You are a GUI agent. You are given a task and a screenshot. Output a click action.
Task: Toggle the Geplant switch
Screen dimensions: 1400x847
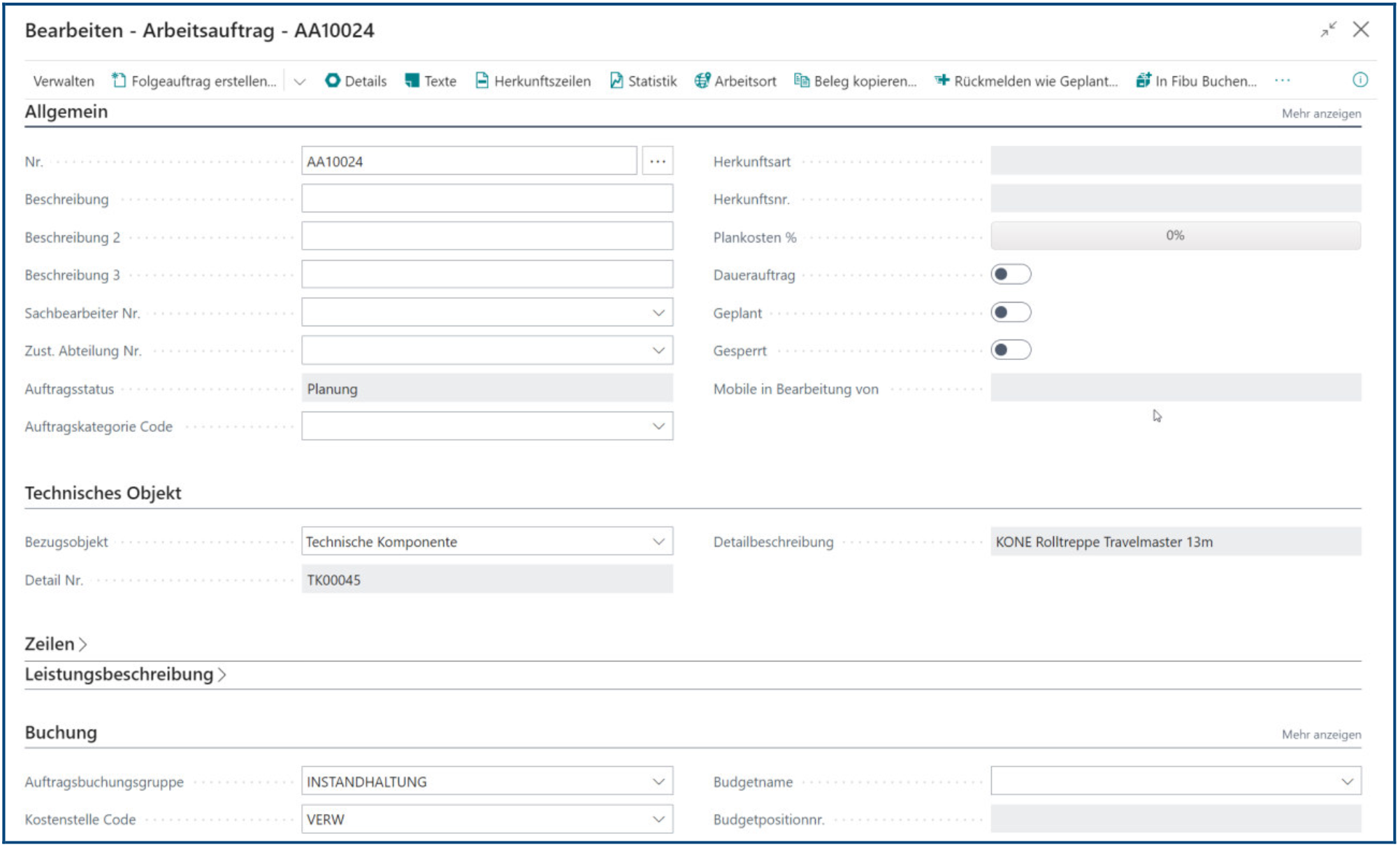[1011, 312]
